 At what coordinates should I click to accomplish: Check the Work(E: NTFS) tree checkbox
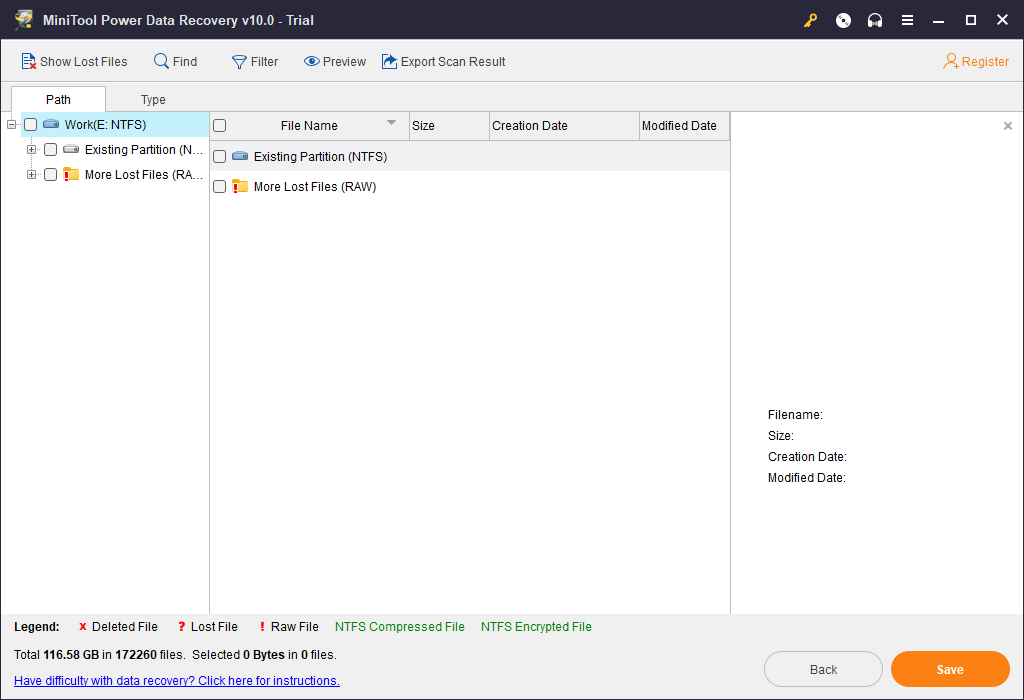[x=30, y=125]
